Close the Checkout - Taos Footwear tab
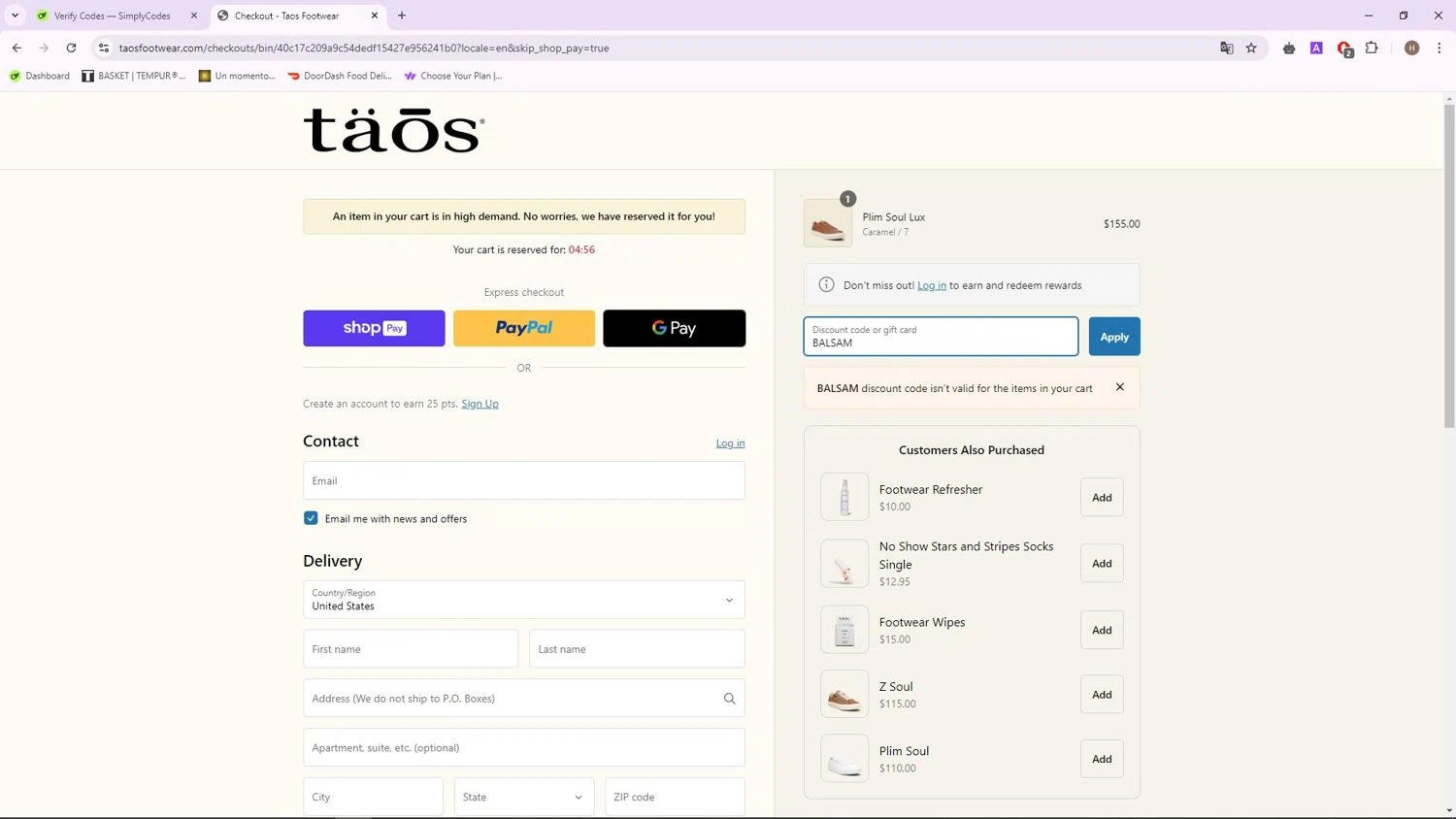Viewport: 1456px width, 819px height. tap(375, 16)
